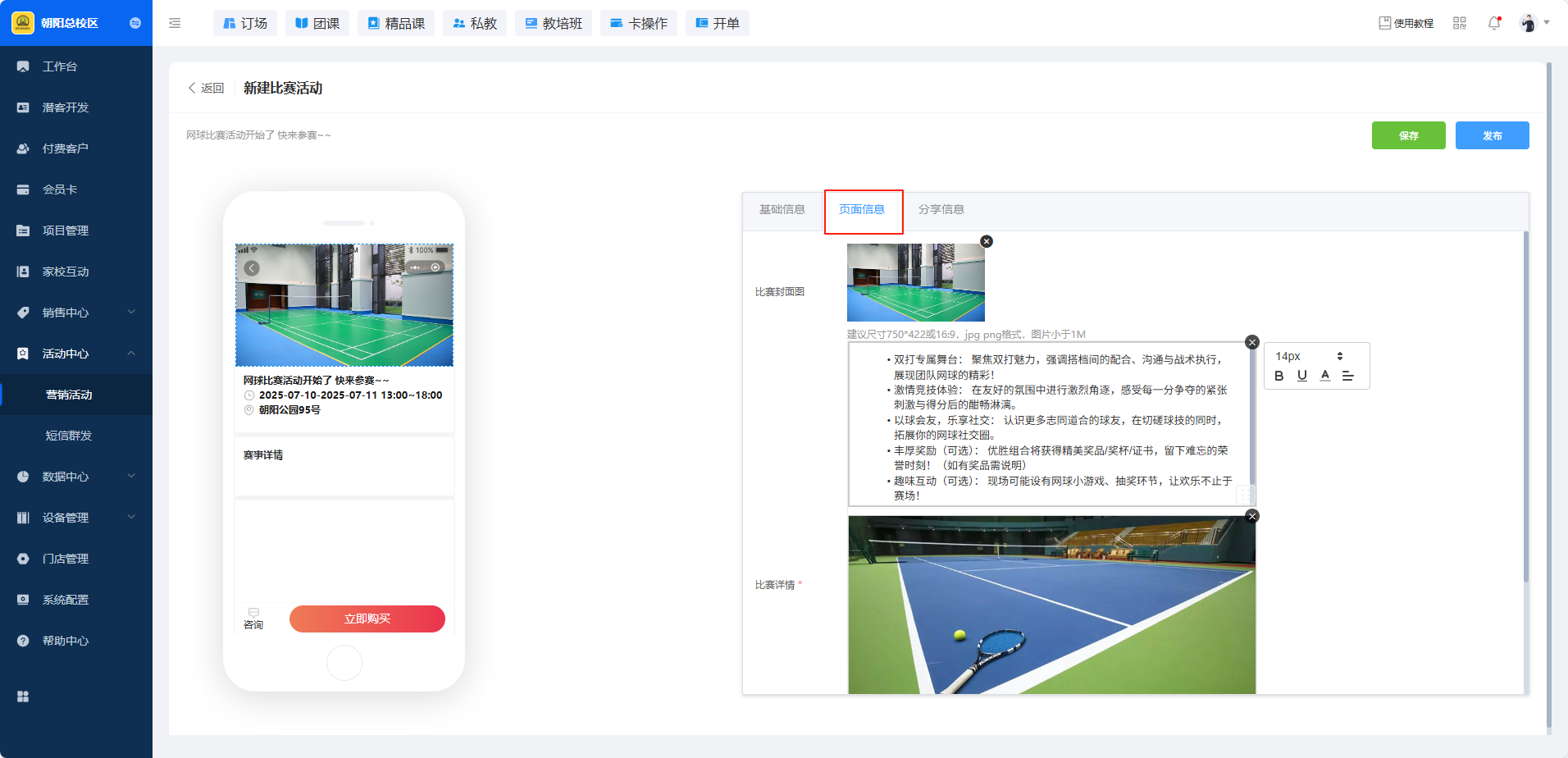Switch to the 分享信息 tab
Viewport: 1568px width, 758px height.
pyautogui.click(x=941, y=210)
